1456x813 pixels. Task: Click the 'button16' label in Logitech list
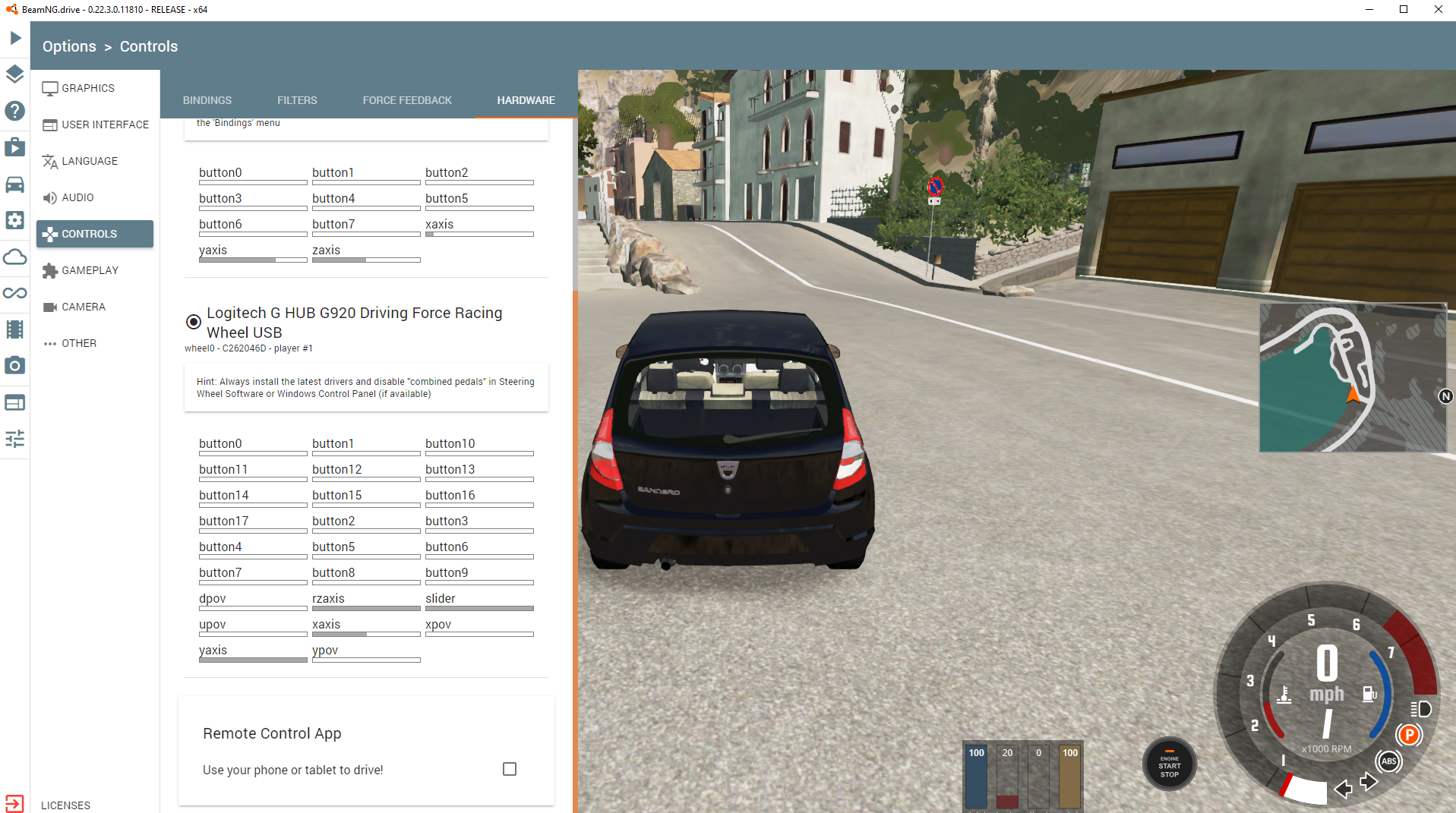[450, 495]
